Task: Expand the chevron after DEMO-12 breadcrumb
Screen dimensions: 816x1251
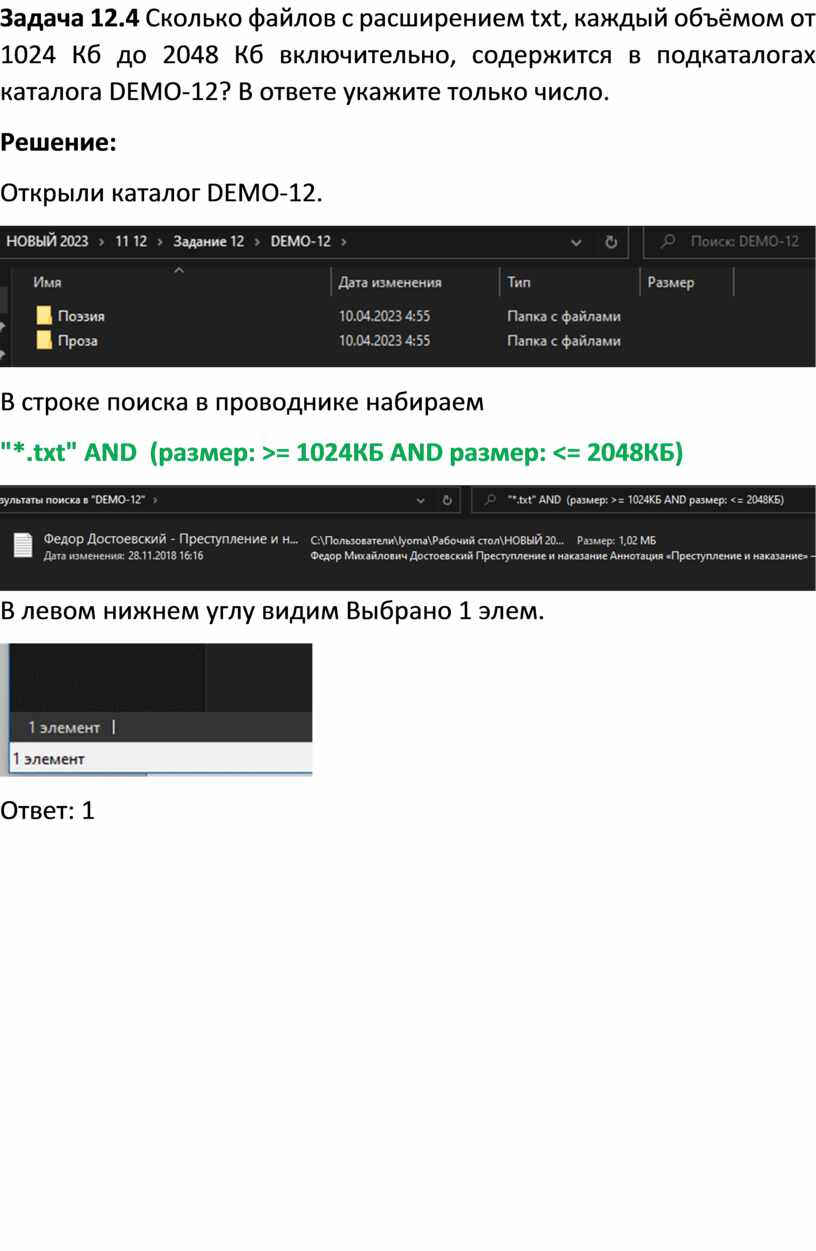Action: (x=344, y=242)
